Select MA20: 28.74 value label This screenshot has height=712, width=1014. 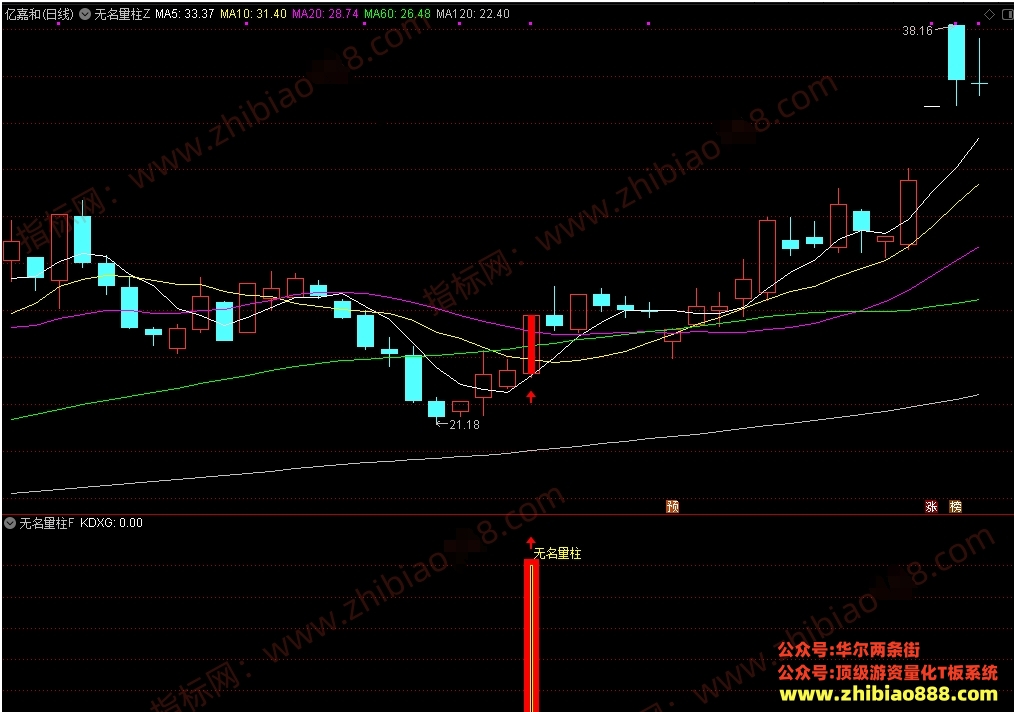[325, 14]
